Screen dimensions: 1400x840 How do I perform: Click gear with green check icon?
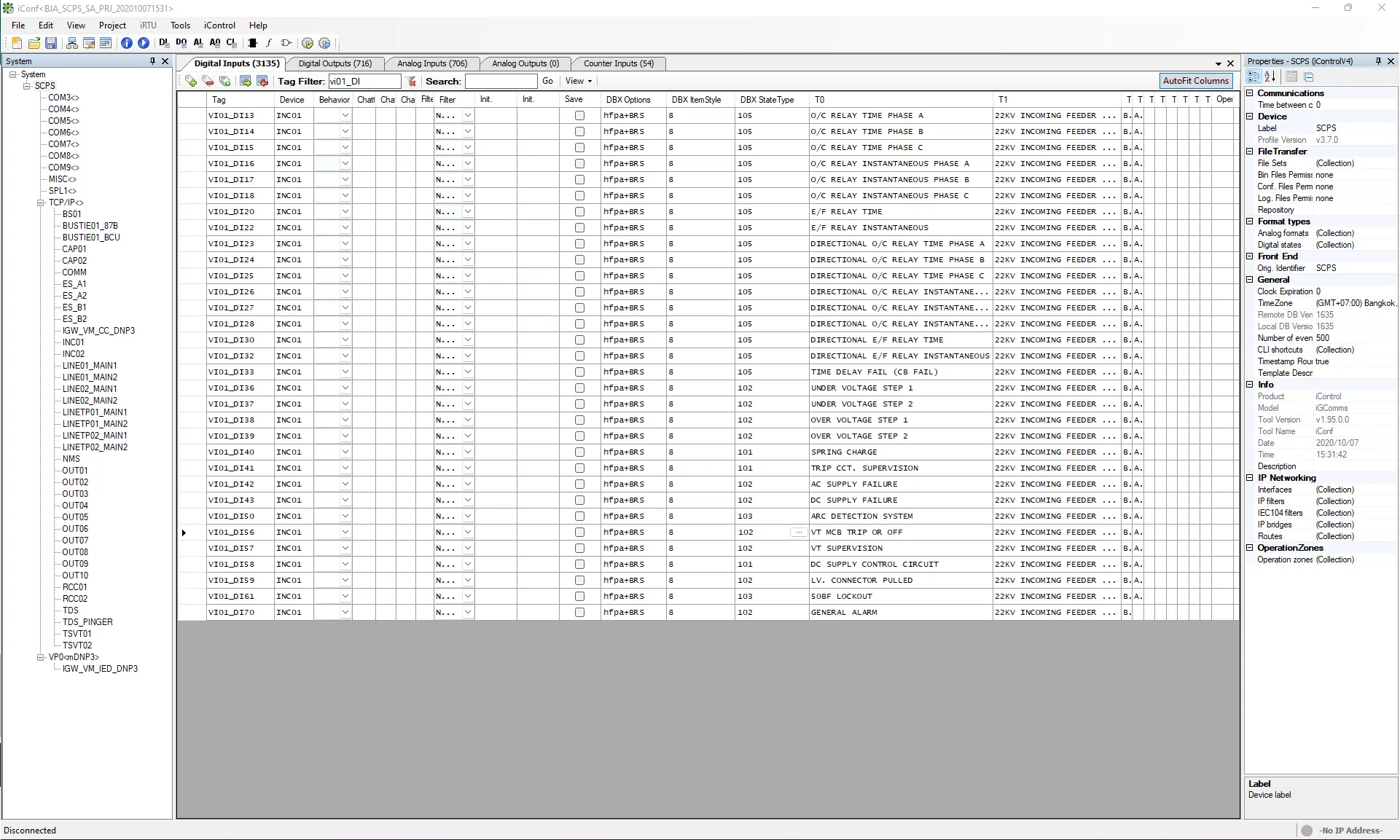(308, 43)
